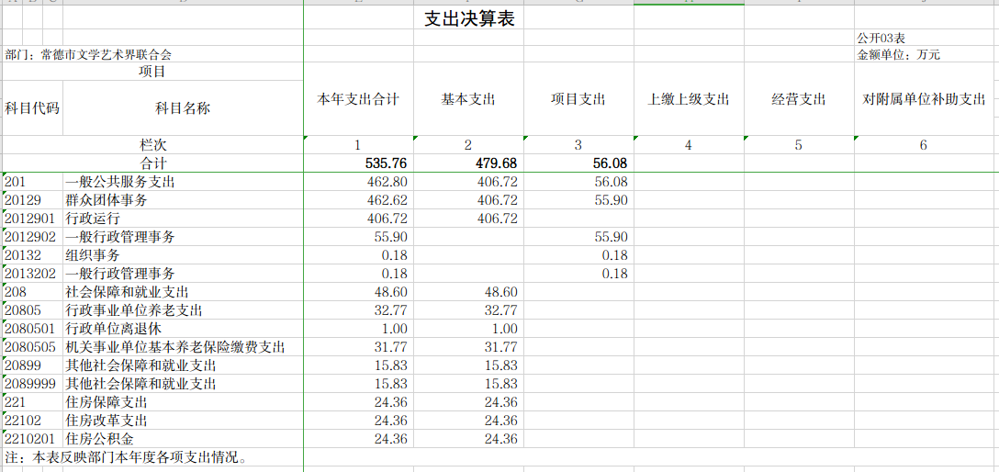Select the 栏次 cell
This screenshot has height=472, width=999.
(152, 145)
